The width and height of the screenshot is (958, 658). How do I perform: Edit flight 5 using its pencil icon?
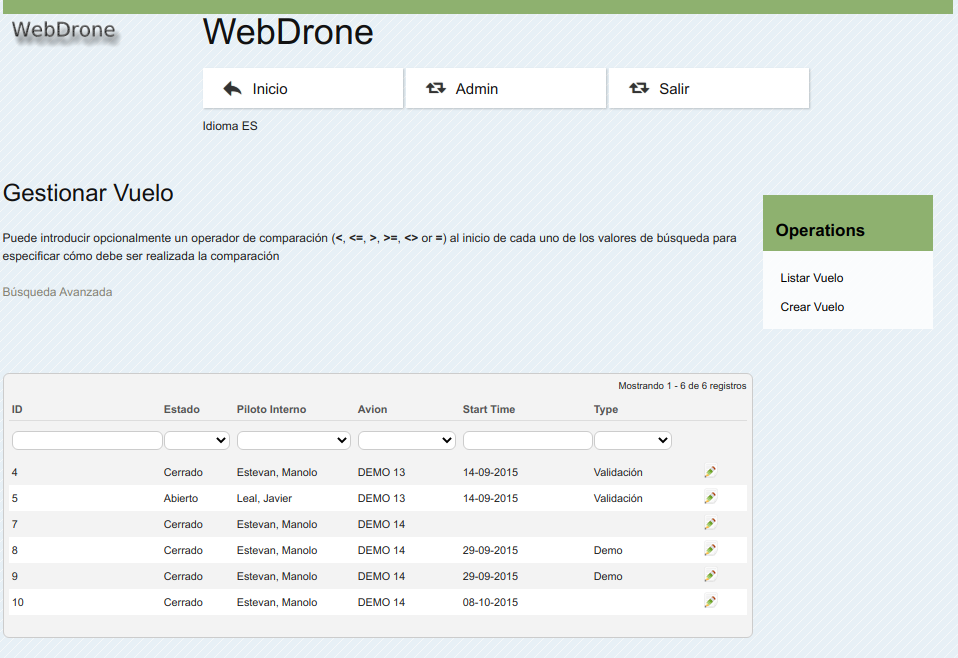(710, 498)
